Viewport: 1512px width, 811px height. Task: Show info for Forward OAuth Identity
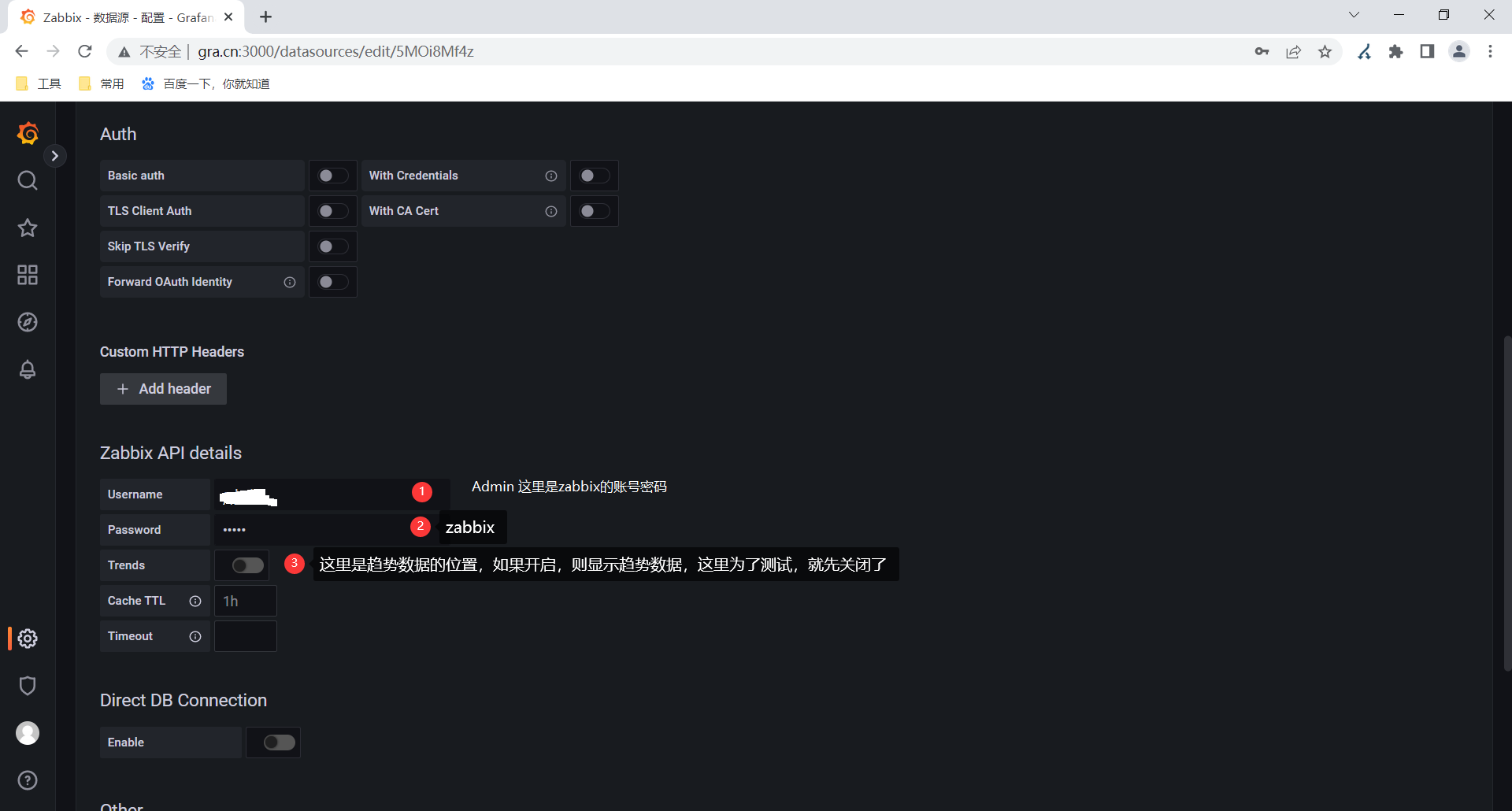point(290,283)
